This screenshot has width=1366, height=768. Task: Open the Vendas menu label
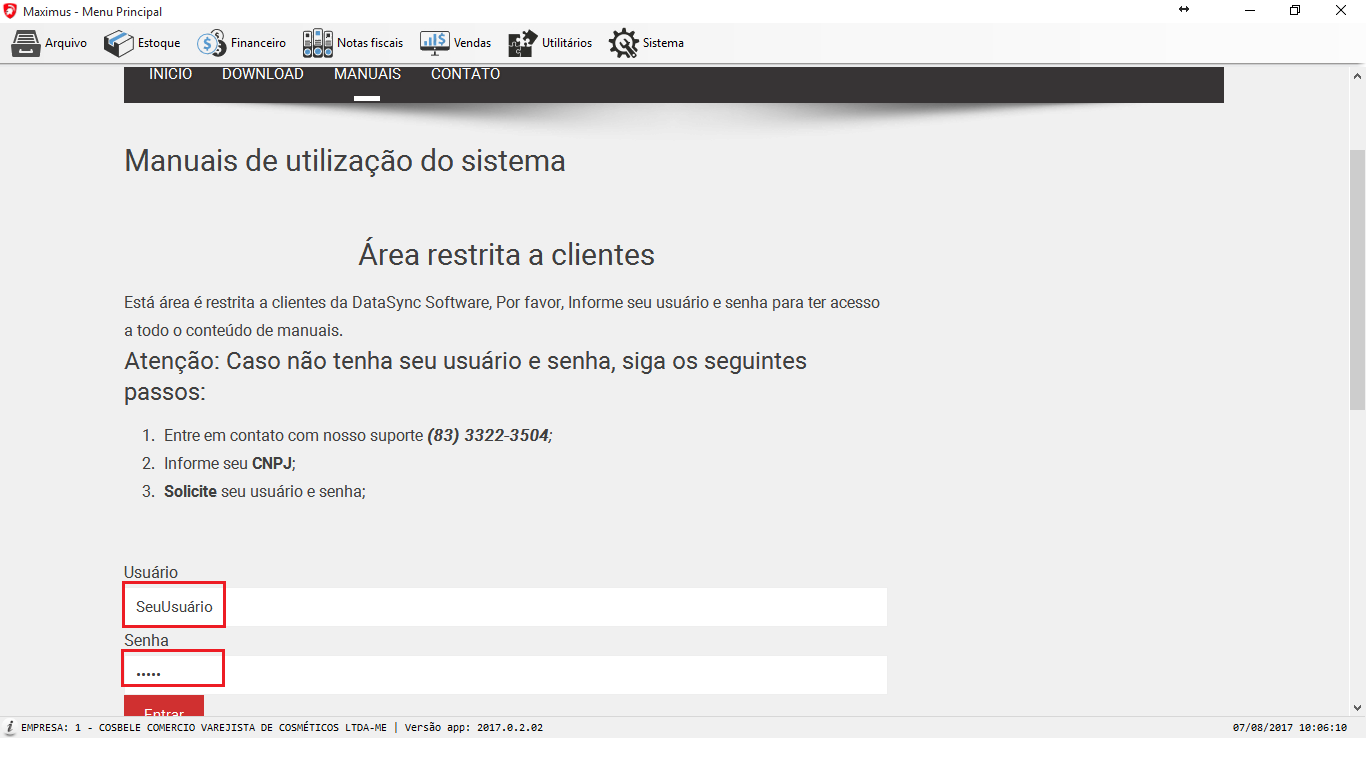pyautogui.click(x=472, y=43)
